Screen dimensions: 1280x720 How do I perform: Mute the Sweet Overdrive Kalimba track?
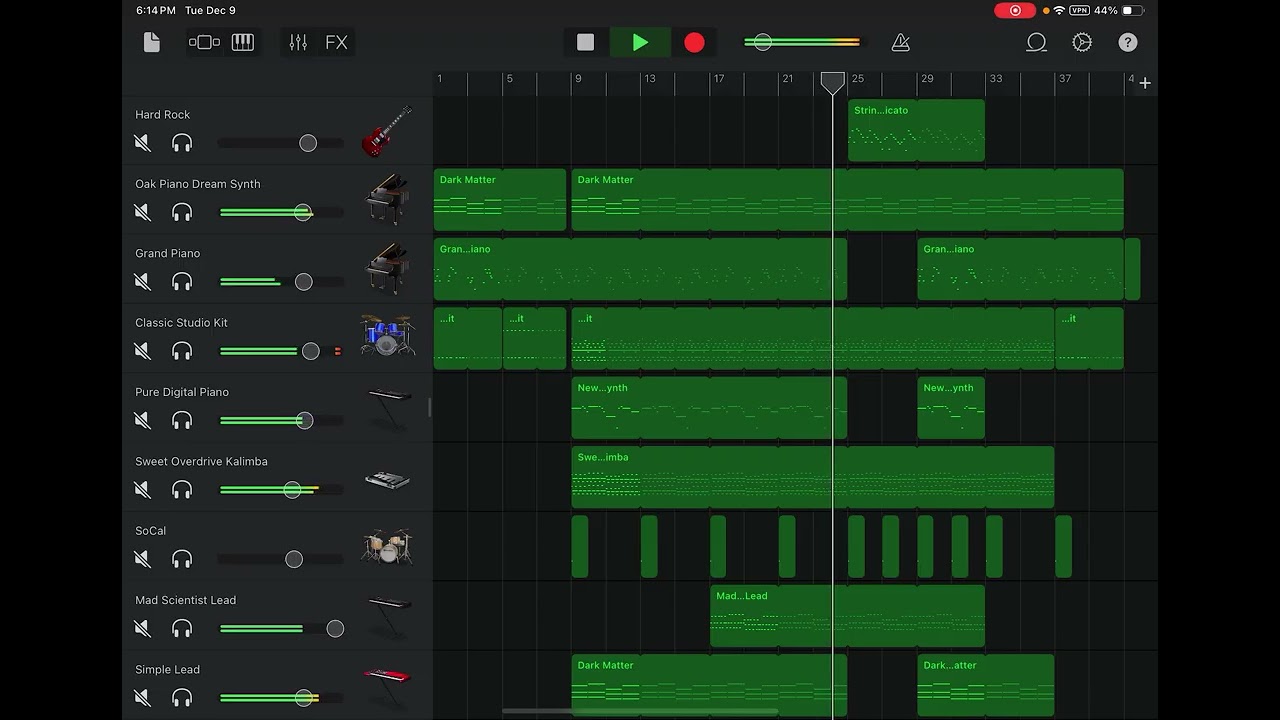point(143,490)
